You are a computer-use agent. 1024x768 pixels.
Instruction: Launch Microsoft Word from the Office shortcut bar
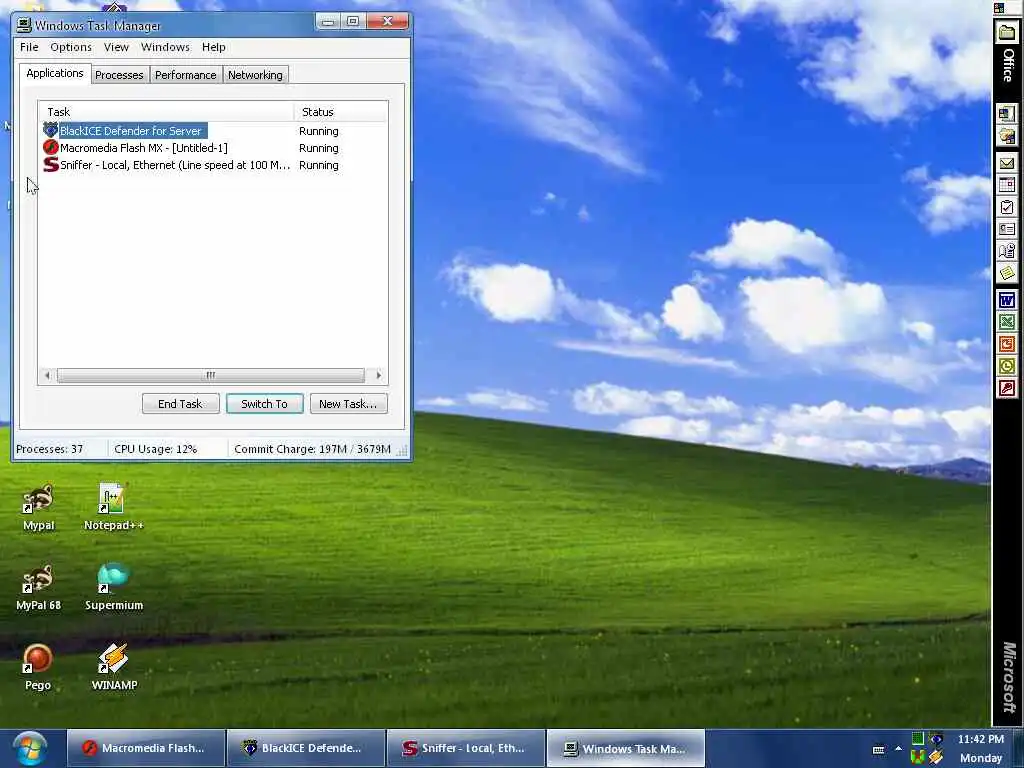coord(1007,300)
